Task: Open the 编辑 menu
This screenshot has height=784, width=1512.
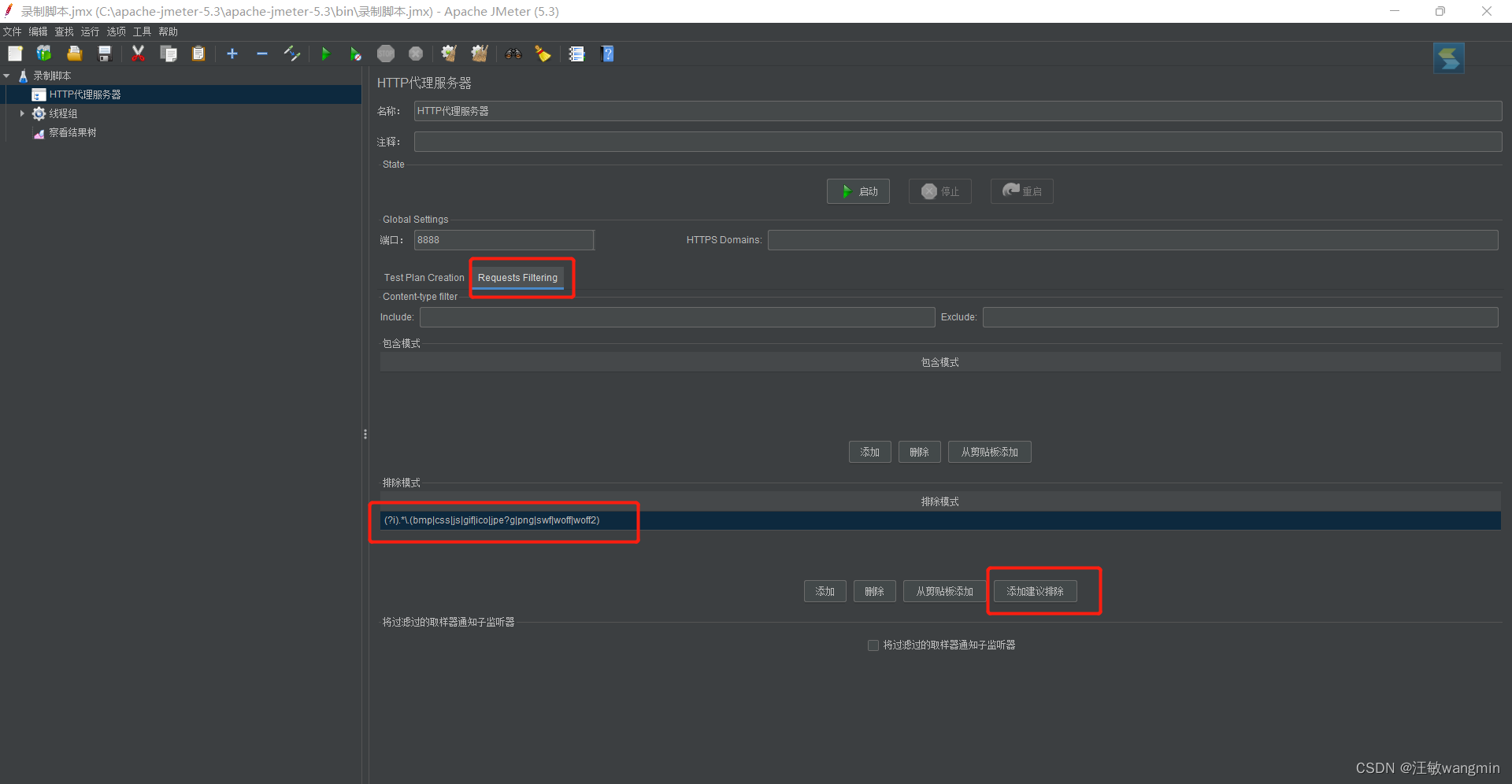Action: coord(38,31)
